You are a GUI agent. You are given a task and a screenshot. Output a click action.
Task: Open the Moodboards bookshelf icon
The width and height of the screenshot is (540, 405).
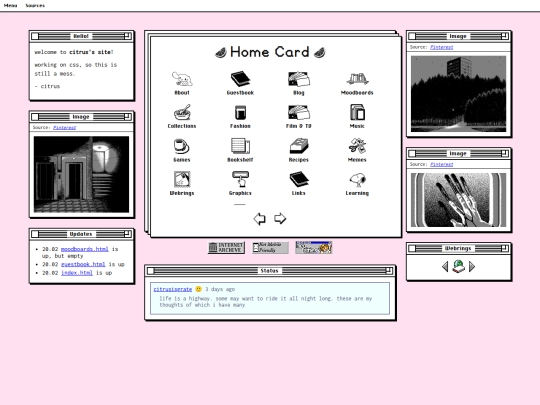click(x=357, y=79)
